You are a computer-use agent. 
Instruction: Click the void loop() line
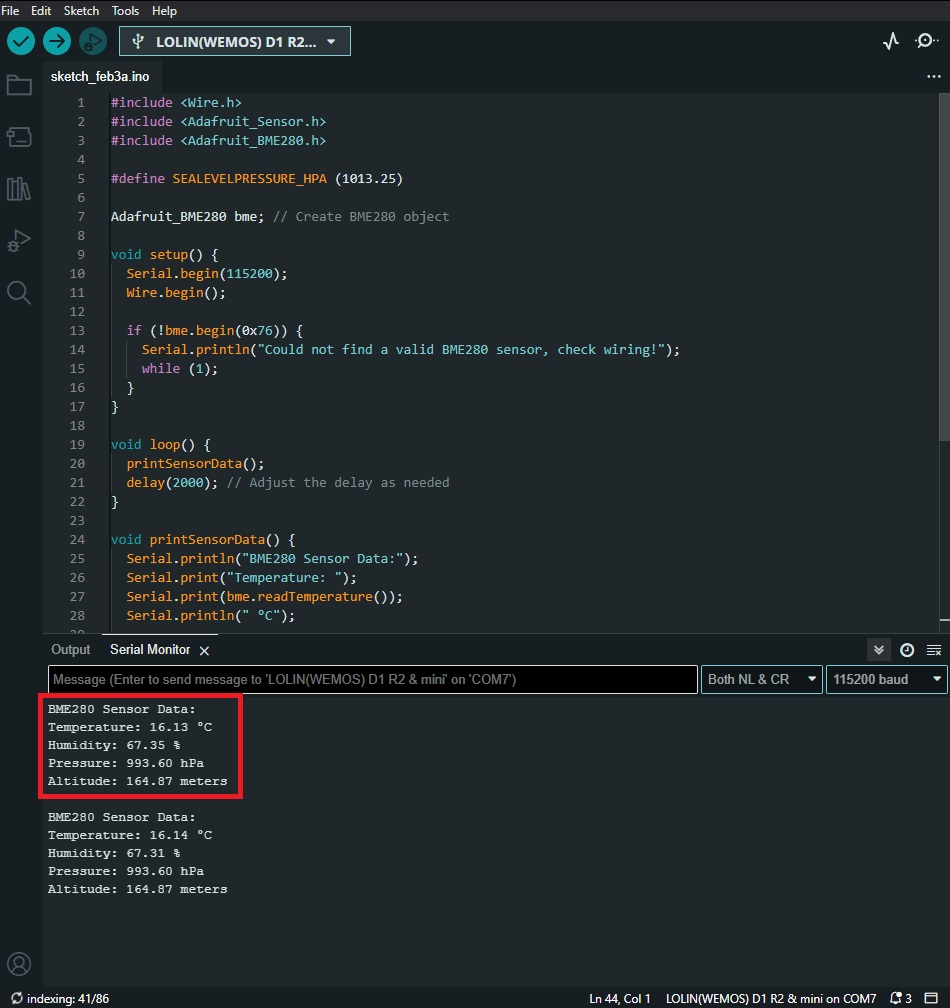(161, 445)
